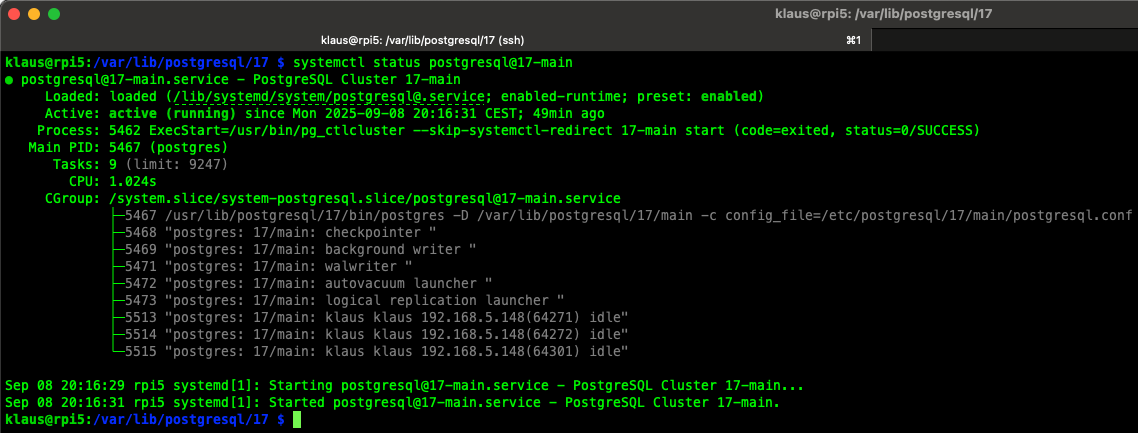1138x433 pixels.
Task: Click the green cursor block at prompt
Action: pyautogui.click(x=296, y=420)
